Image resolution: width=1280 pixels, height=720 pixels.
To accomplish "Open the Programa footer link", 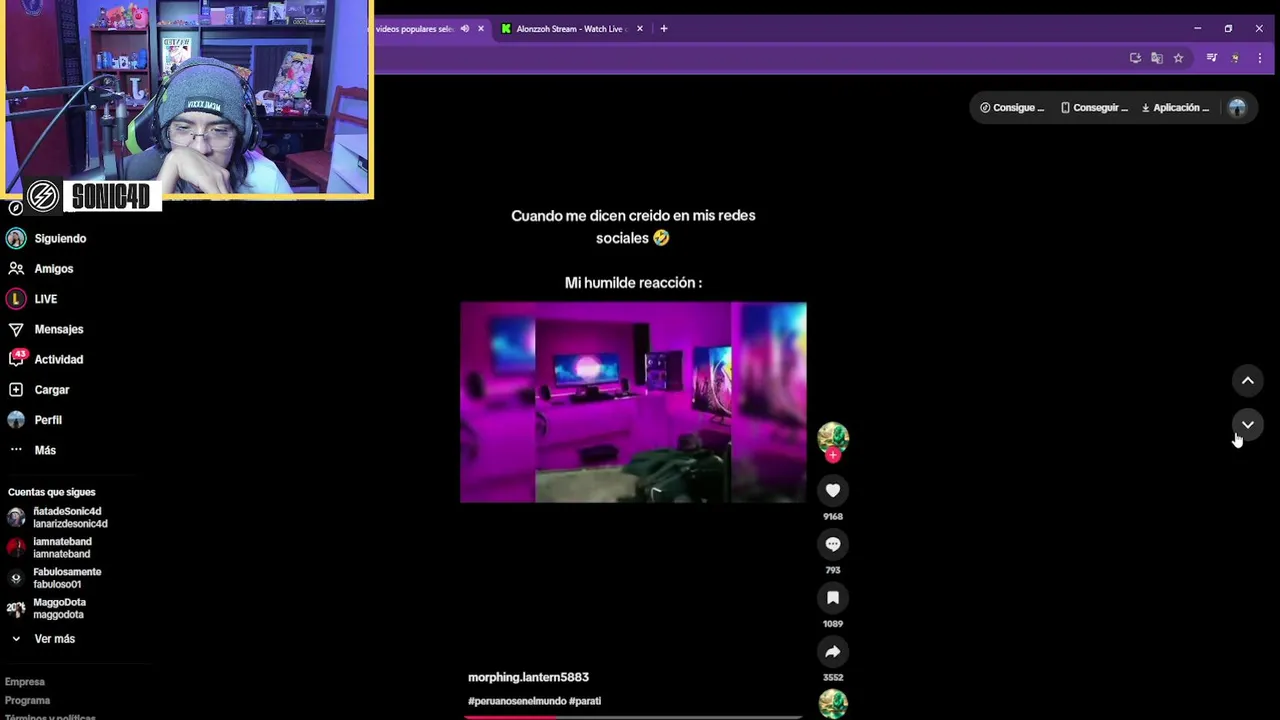I will click(x=27, y=701).
